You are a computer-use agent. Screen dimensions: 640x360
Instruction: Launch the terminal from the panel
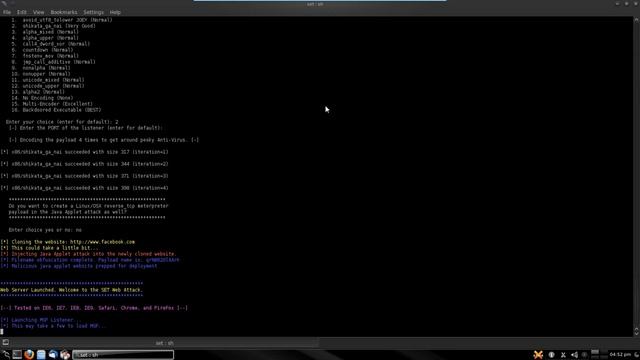pos(17,355)
